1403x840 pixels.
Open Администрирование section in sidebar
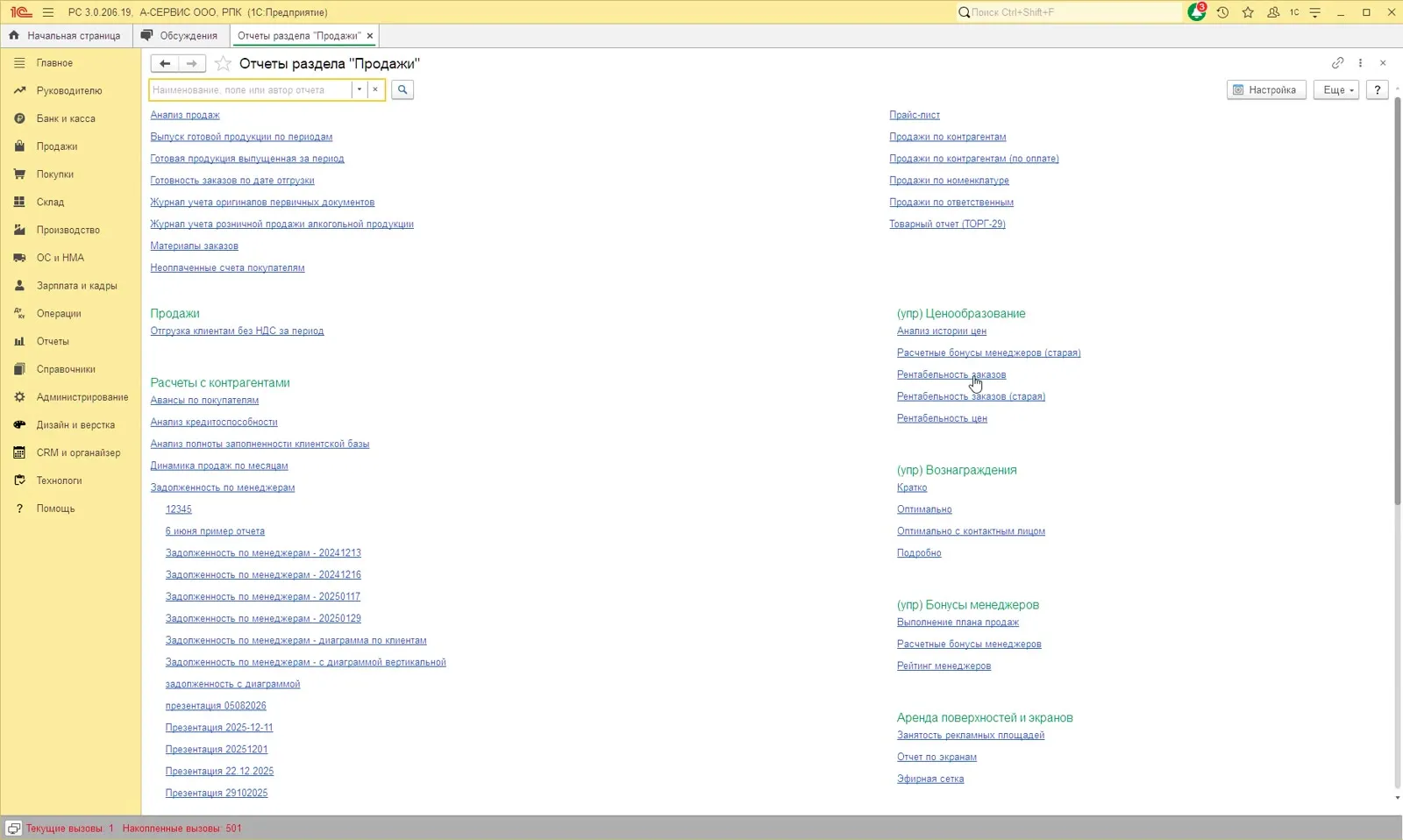[x=70, y=397]
